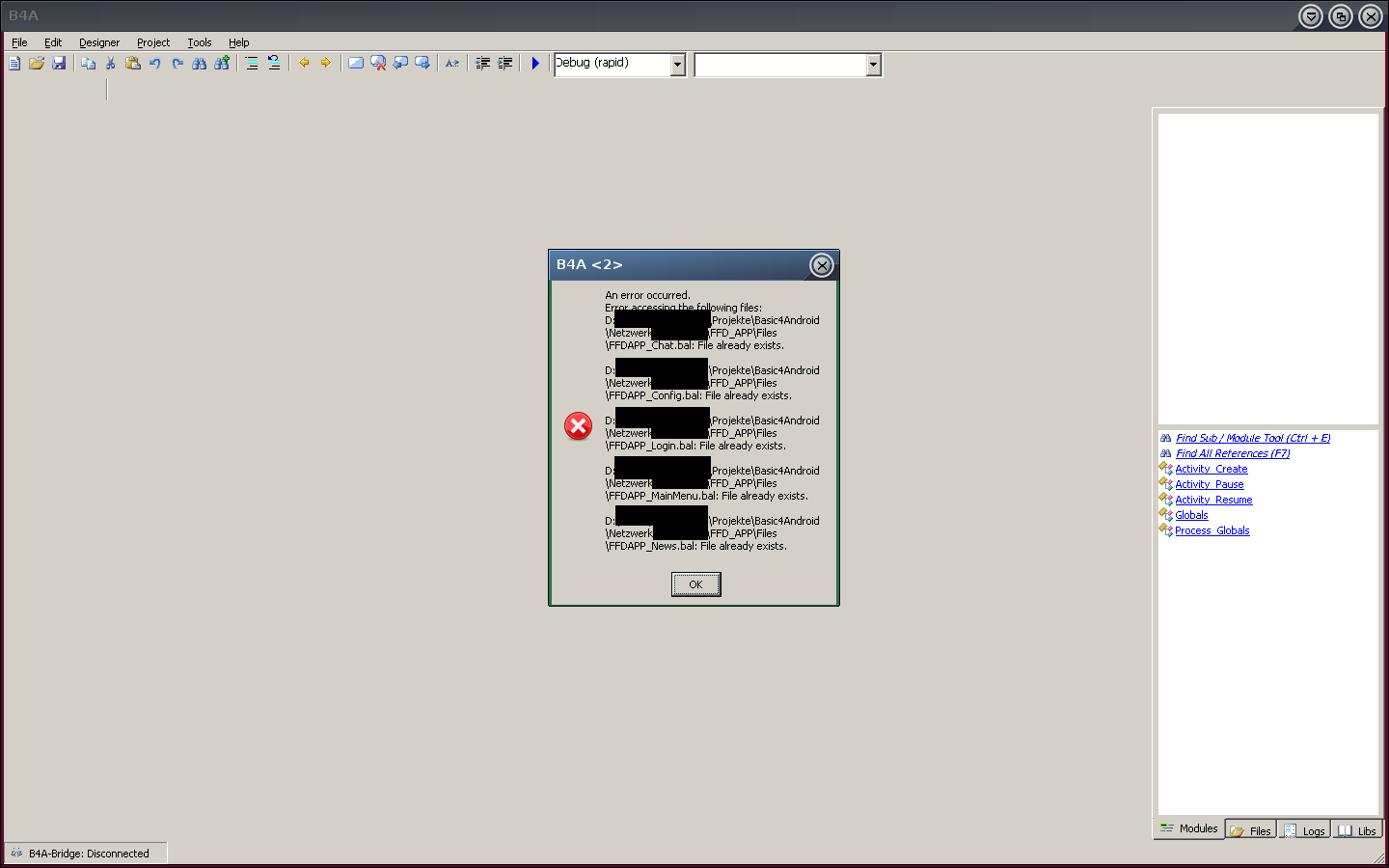Open the Debug (rapid) build mode dropdown

click(677, 65)
